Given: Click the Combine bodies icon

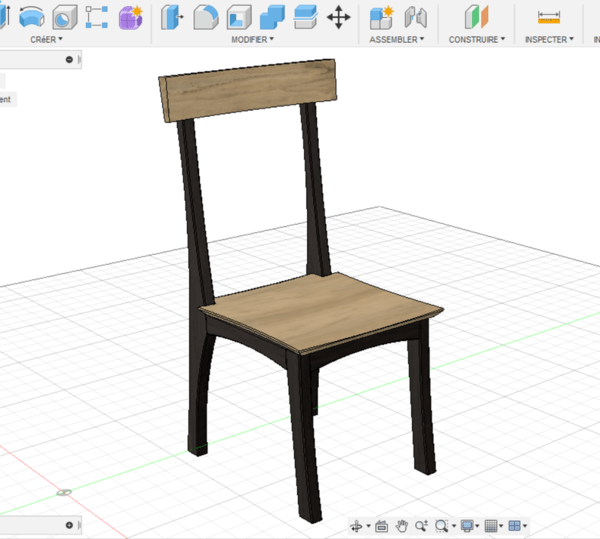Looking at the screenshot, I should 272,17.
